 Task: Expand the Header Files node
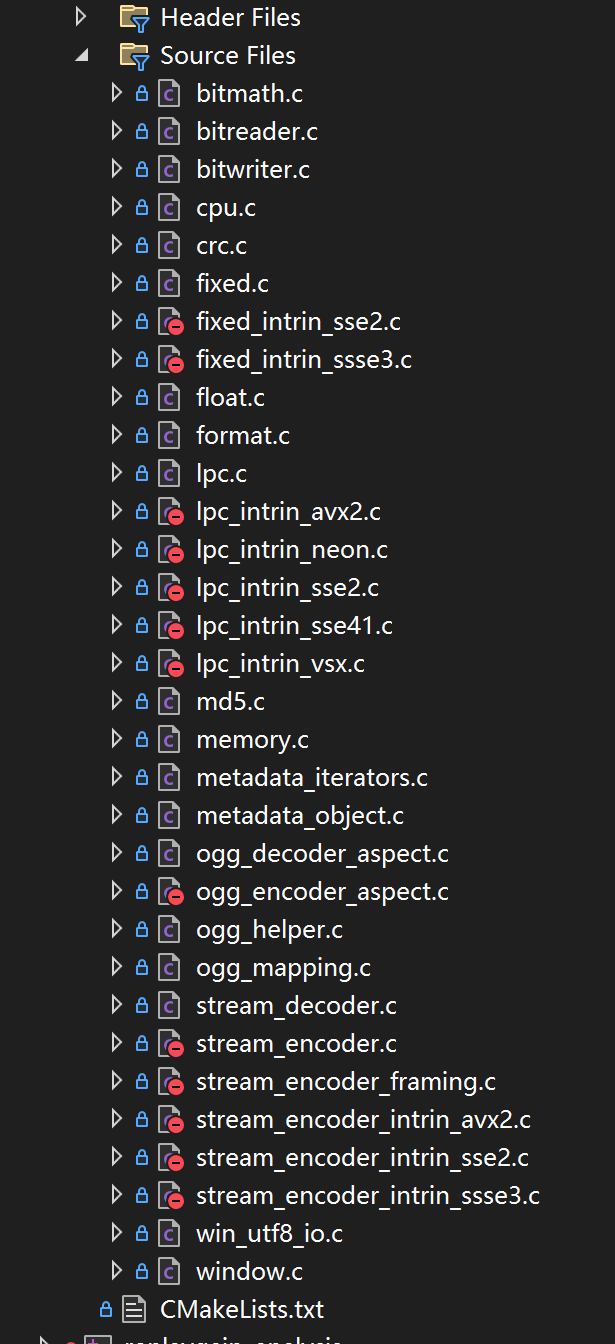point(81,17)
